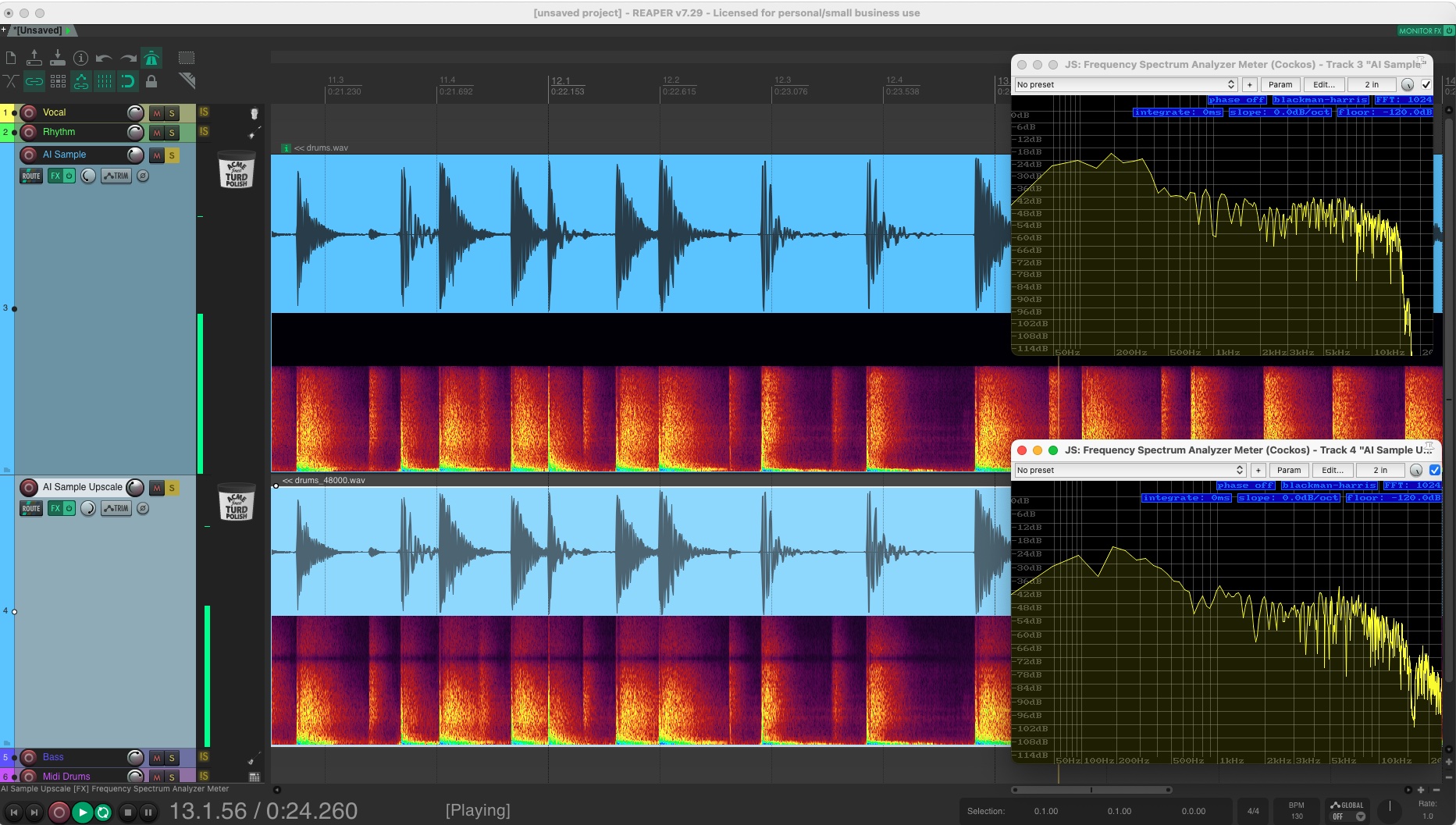Solo the Rhythm track
Viewport: 1456px width, 825px height.
172,133
